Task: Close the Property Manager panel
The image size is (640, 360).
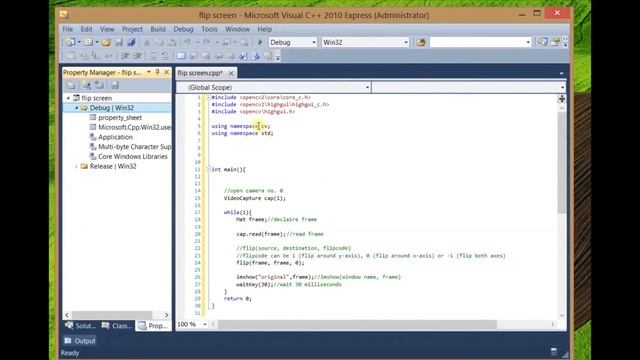Action: (x=167, y=72)
